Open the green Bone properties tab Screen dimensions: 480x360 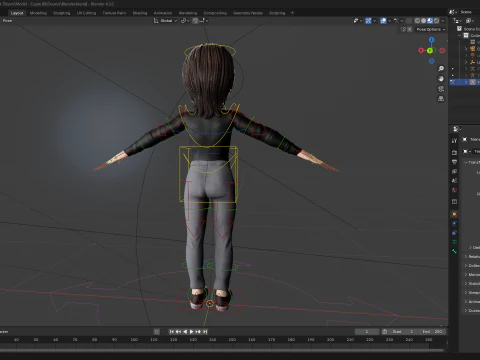(454, 251)
